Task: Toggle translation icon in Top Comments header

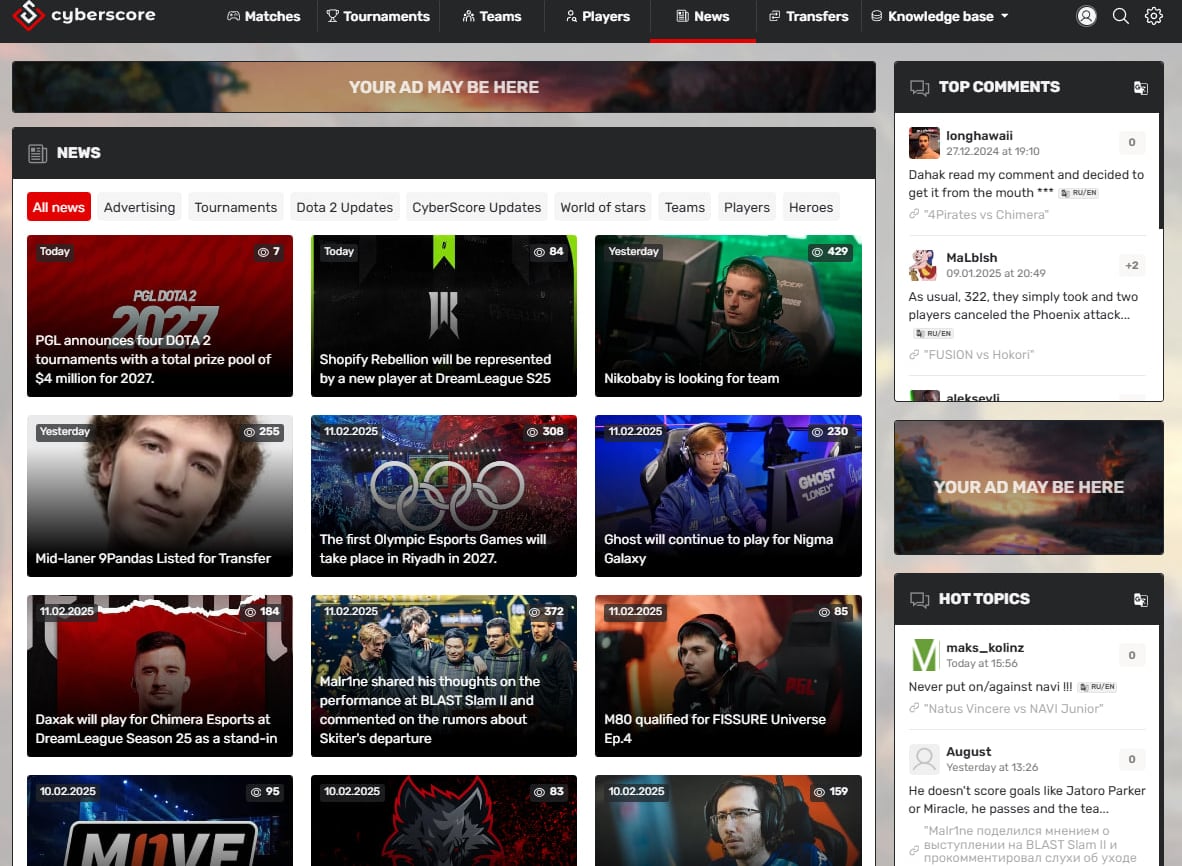Action: tap(1141, 87)
